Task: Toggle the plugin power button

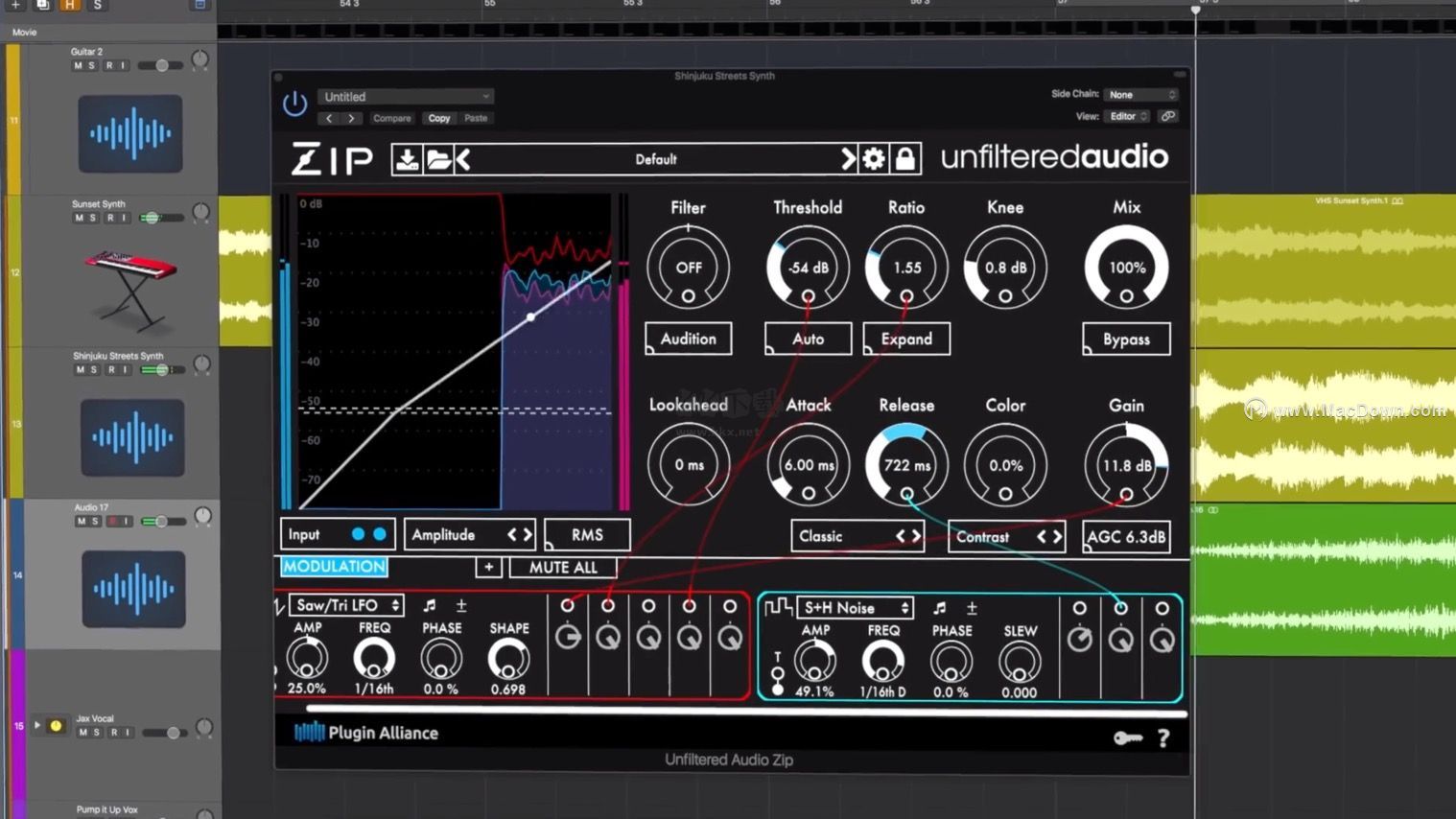Action: pos(294,104)
